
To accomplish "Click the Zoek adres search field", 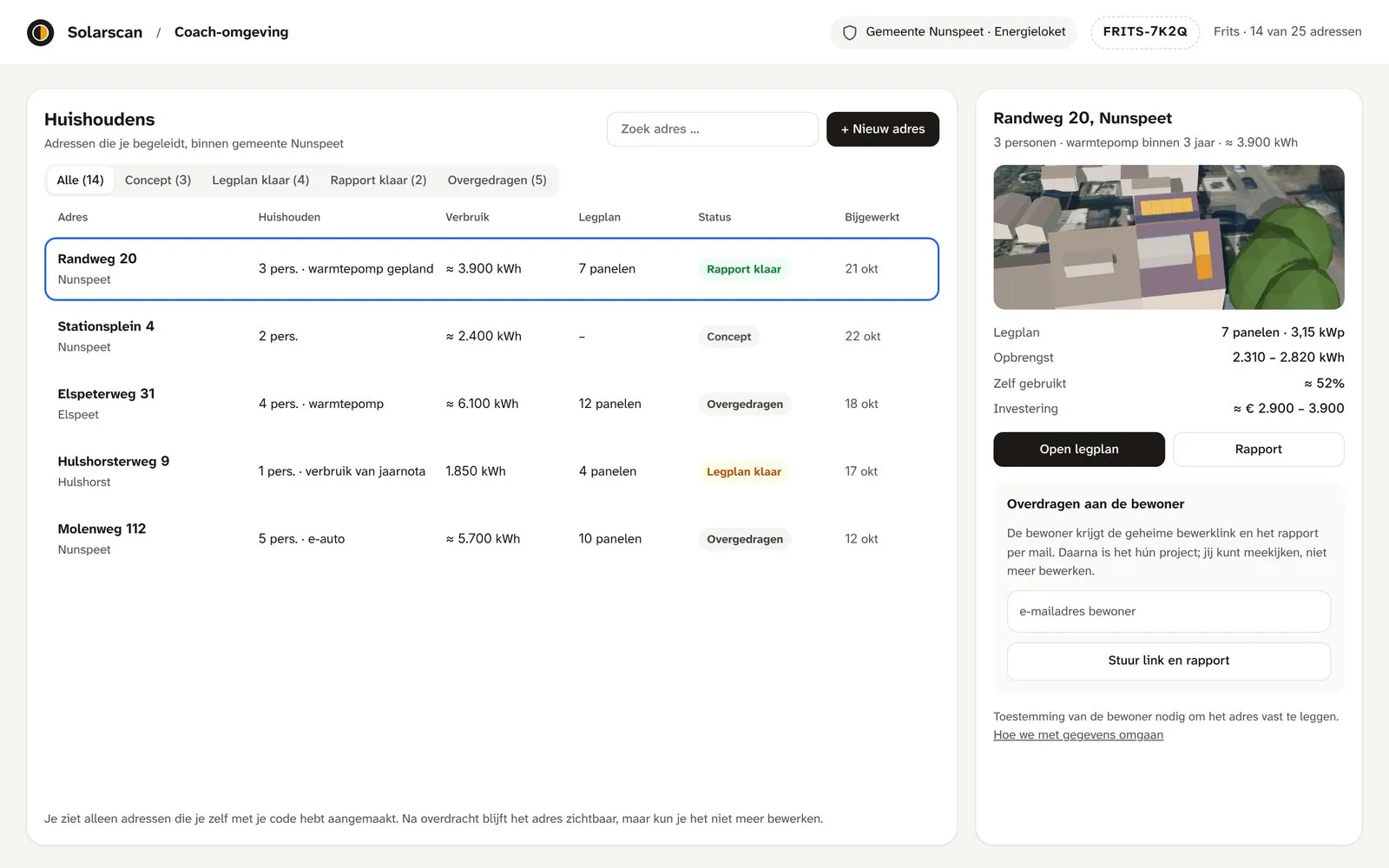I will point(713,129).
